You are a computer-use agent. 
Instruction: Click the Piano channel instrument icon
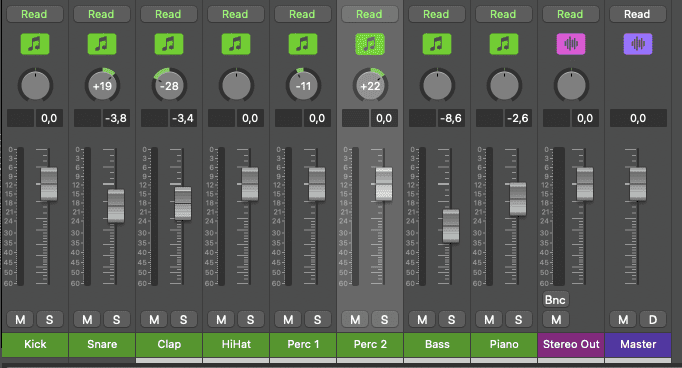504,44
